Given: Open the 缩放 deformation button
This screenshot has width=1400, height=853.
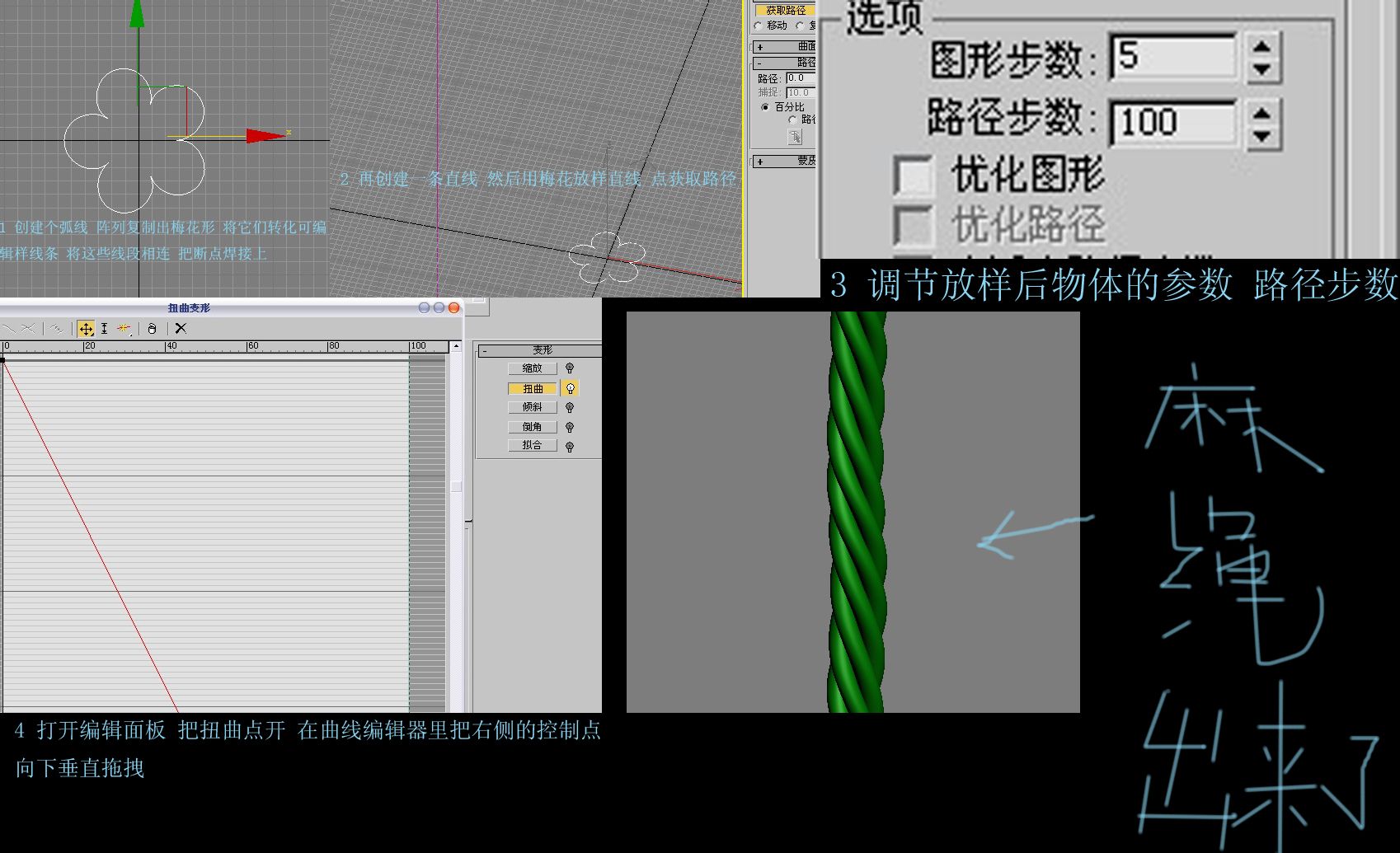Looking at the screenshot, I should (533, 368).
